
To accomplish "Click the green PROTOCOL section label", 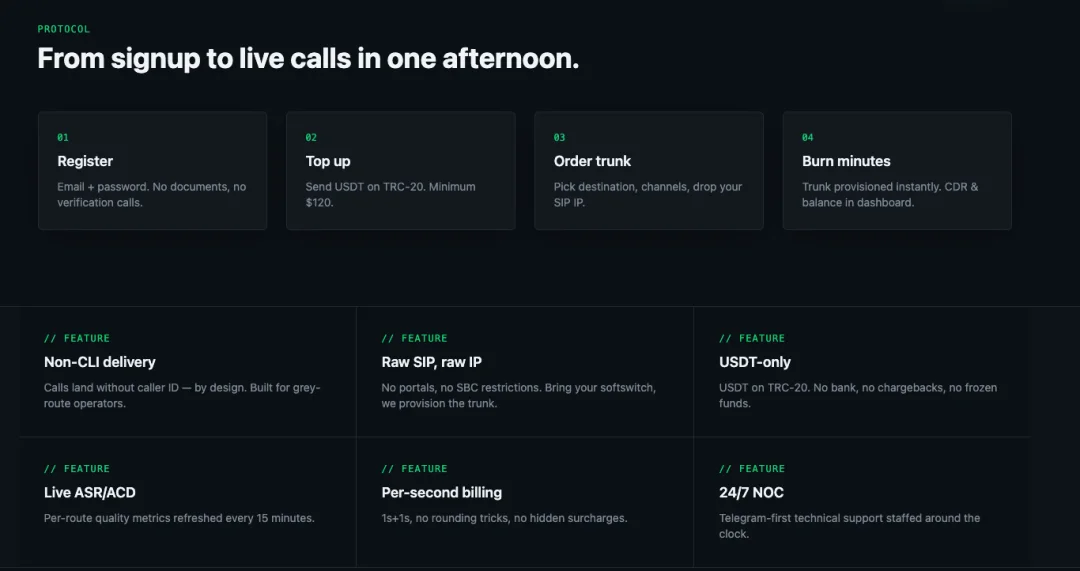I will coord(63,29).
